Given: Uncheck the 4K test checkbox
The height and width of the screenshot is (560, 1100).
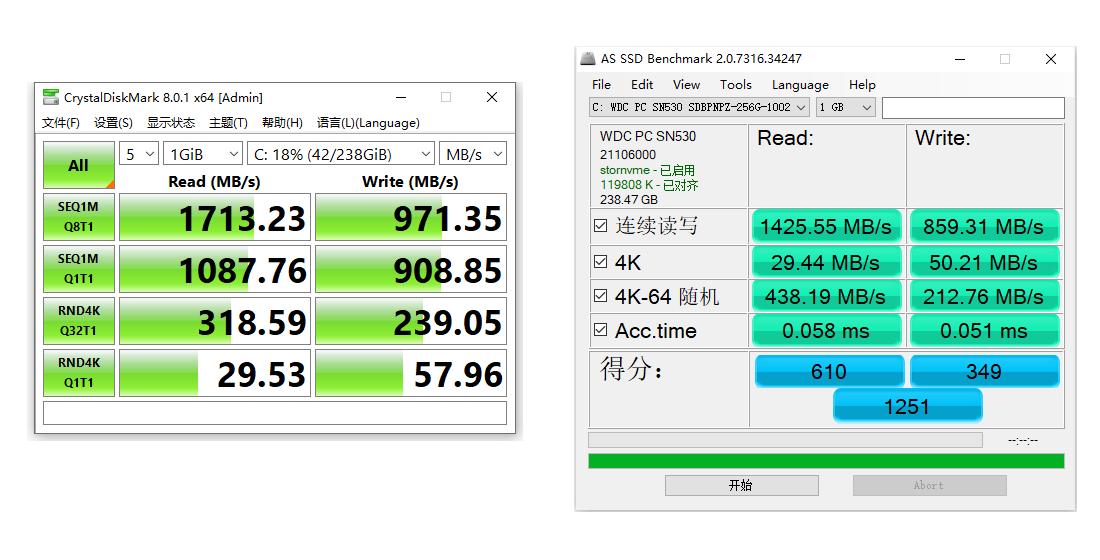Looking at the screenshot, I should pyautogui.click(x=601, y=262).
